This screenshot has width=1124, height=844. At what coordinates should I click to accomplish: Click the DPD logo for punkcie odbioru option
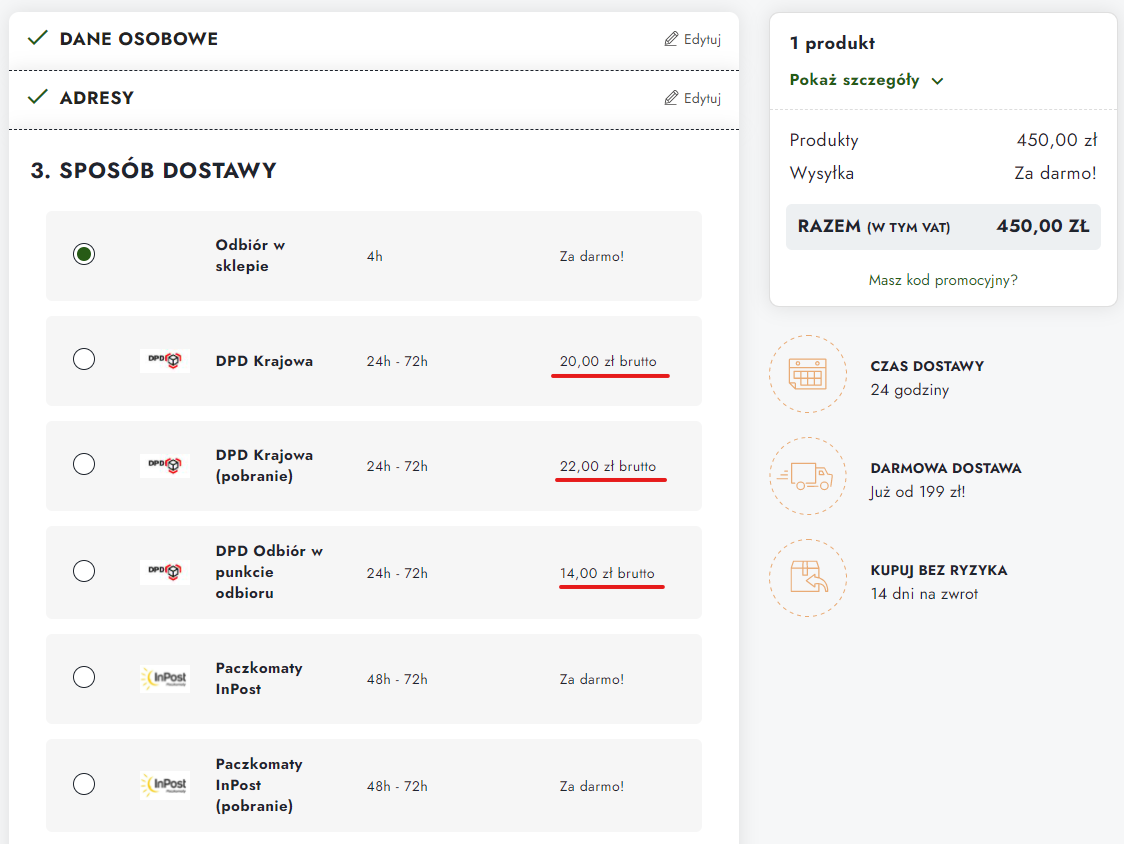(x=164, y=572)
